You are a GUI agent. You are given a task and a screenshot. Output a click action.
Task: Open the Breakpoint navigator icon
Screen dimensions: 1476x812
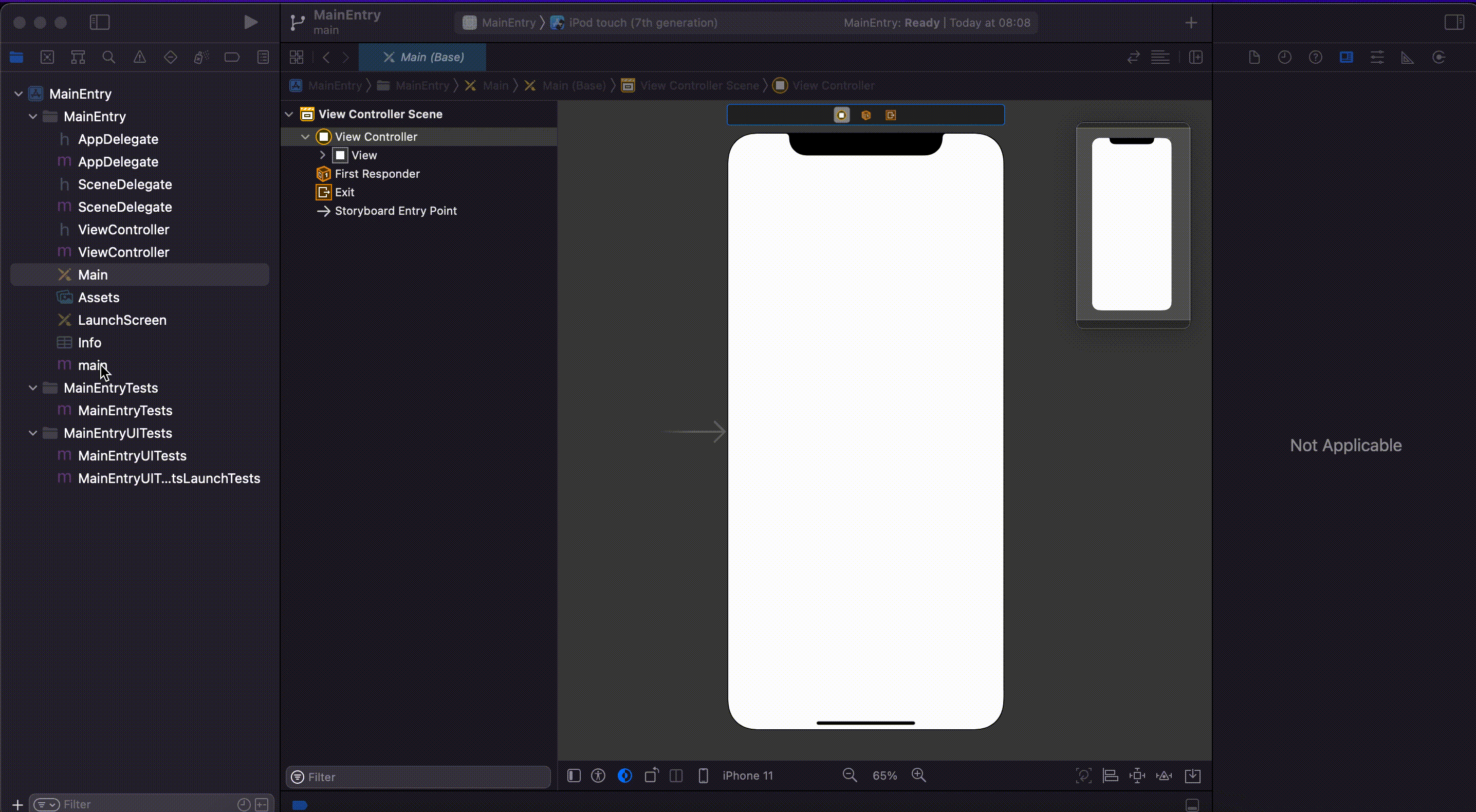[x=231, y=58]
